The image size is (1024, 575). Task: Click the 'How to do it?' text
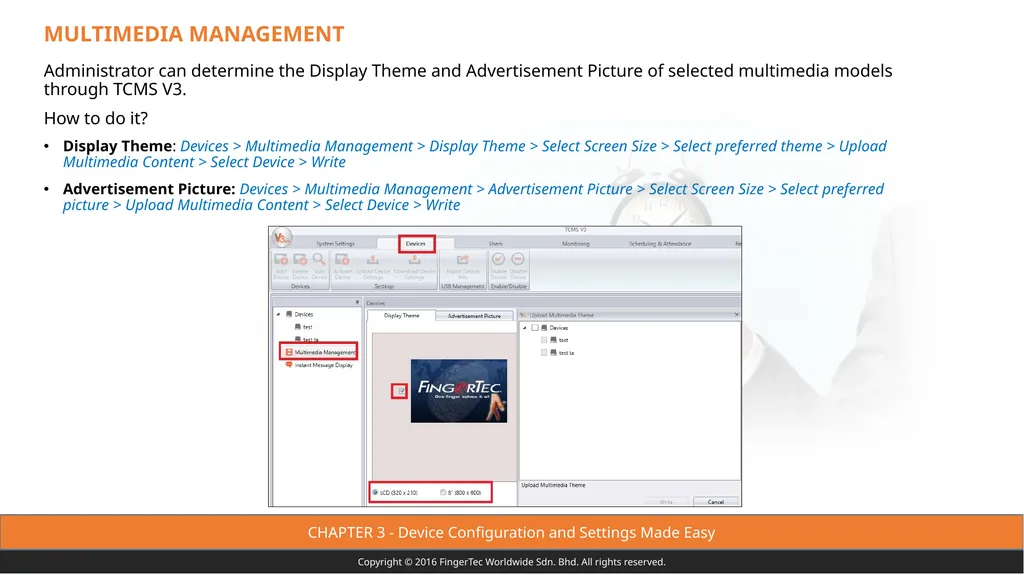coord(96,118)
